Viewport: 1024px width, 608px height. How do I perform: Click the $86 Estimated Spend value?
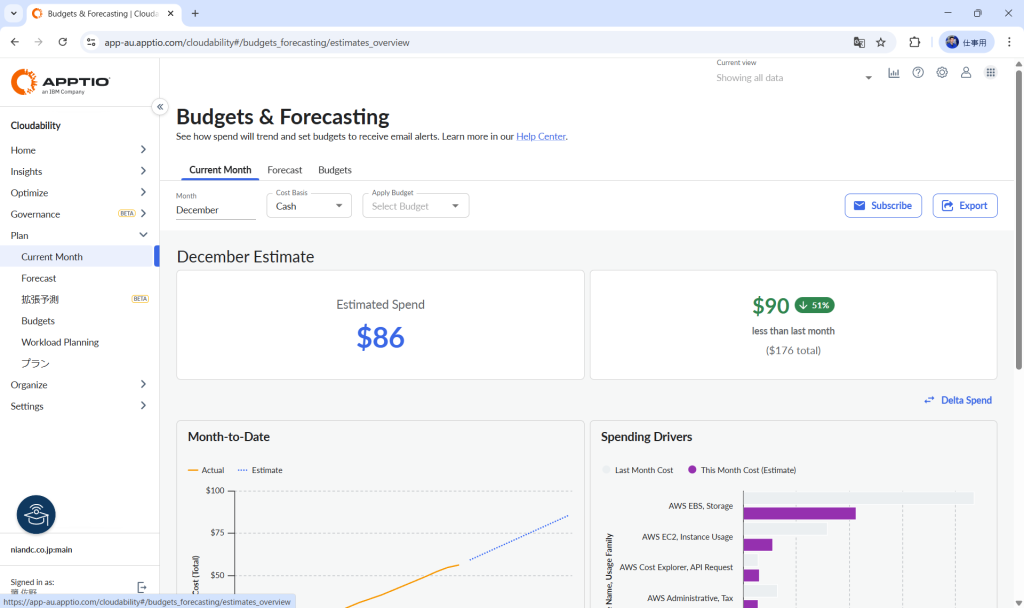pyautogui.click(x=380, y=338)
